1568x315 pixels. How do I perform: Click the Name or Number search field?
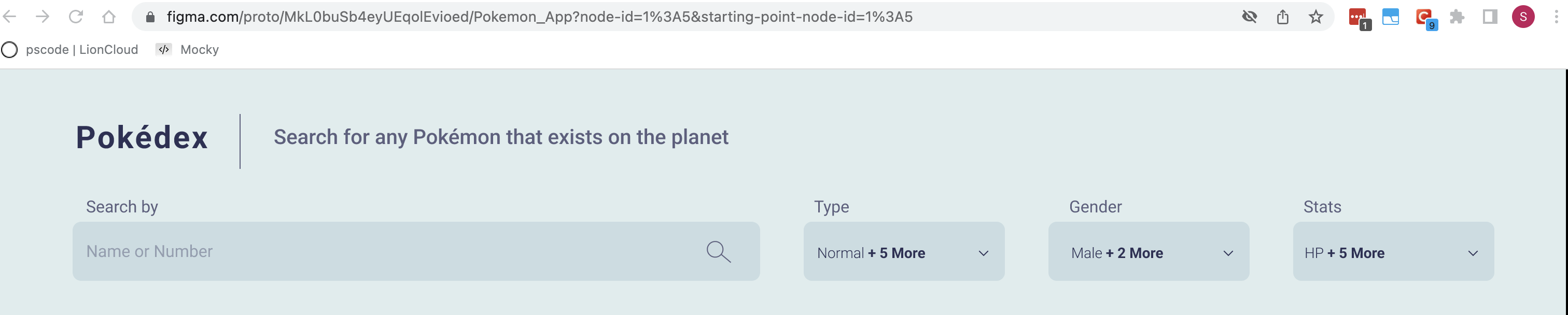389,251
